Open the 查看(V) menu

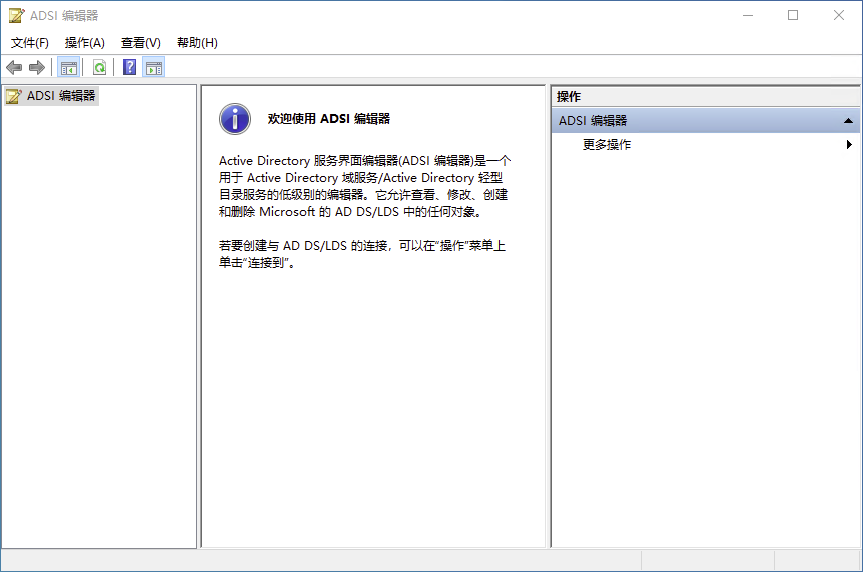pyautogui.click(x=141, y=43)
